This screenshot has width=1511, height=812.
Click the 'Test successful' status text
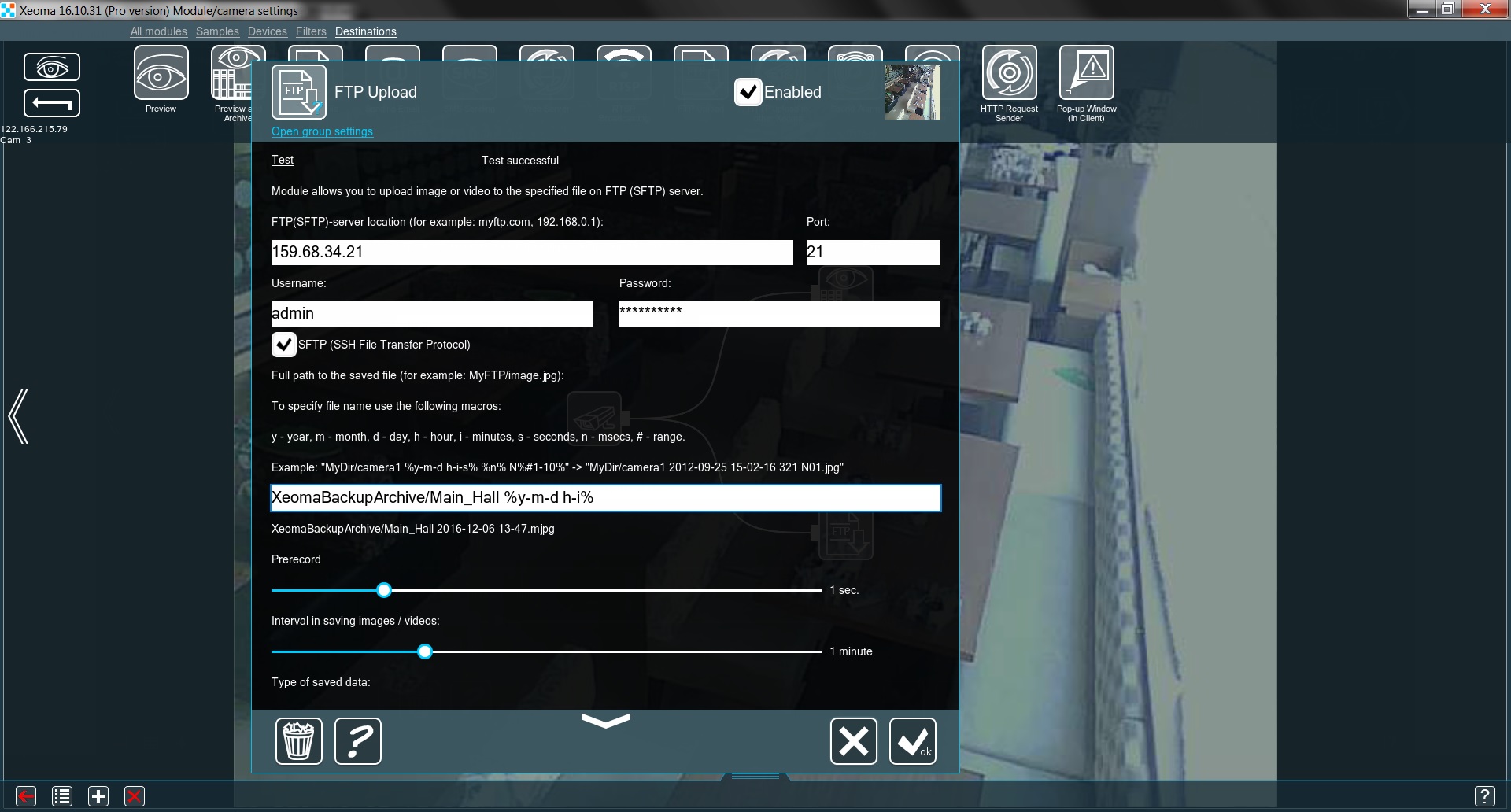(x=520, y=161)
